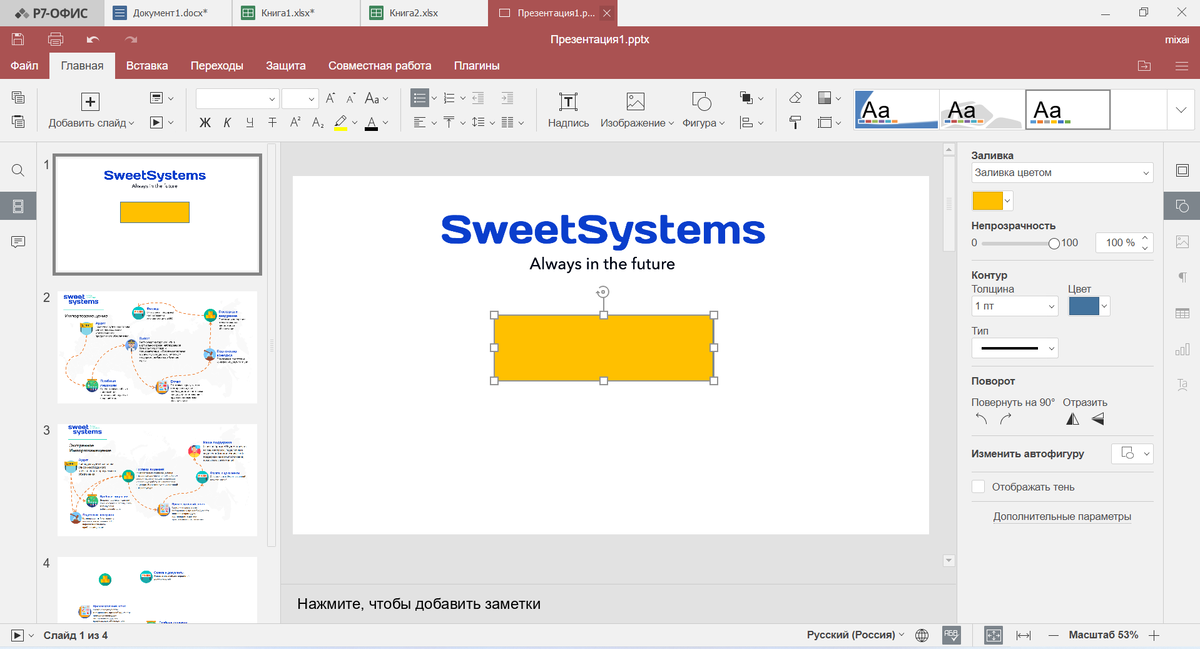Zoom in with the plus button
Viewport: 1200px width, 649px height.
1154,635
